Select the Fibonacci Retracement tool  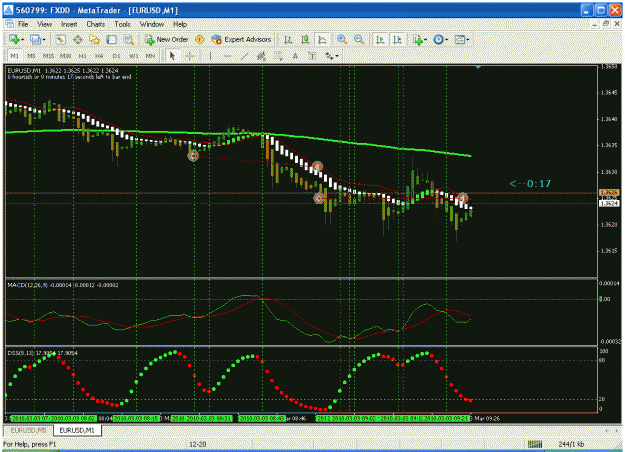[278, 56]
